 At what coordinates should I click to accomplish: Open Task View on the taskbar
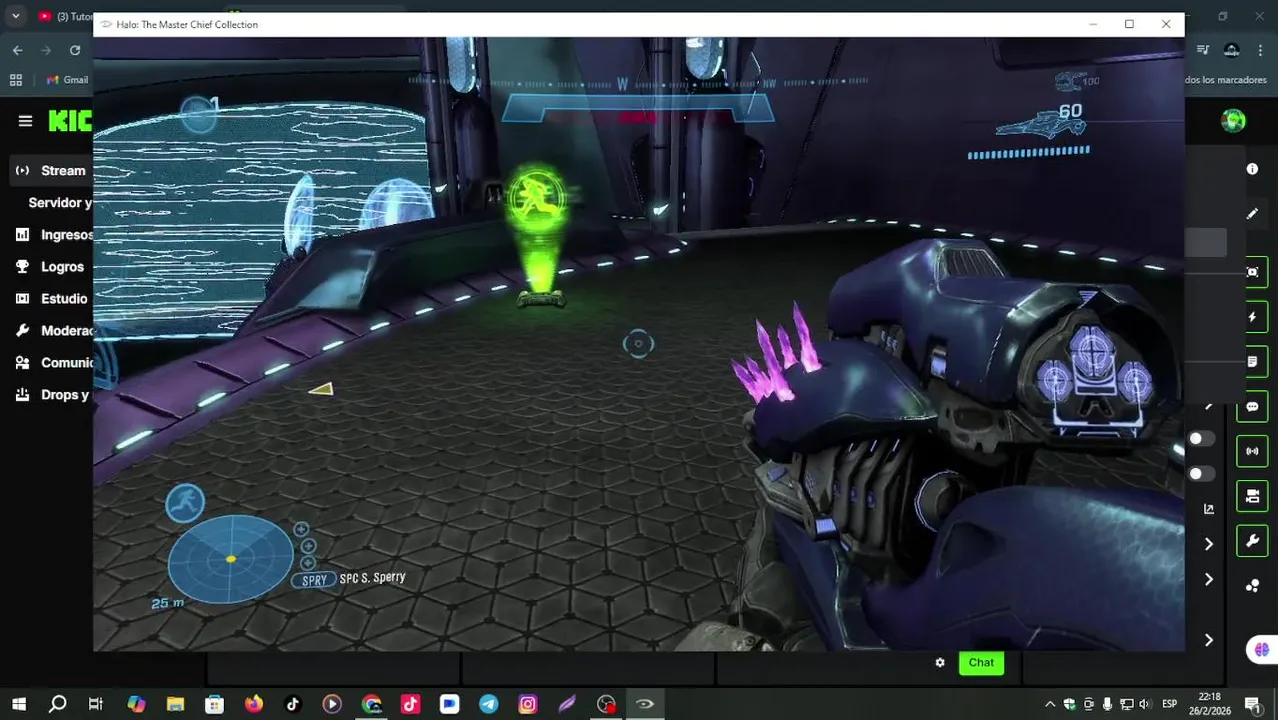point(96,704)
